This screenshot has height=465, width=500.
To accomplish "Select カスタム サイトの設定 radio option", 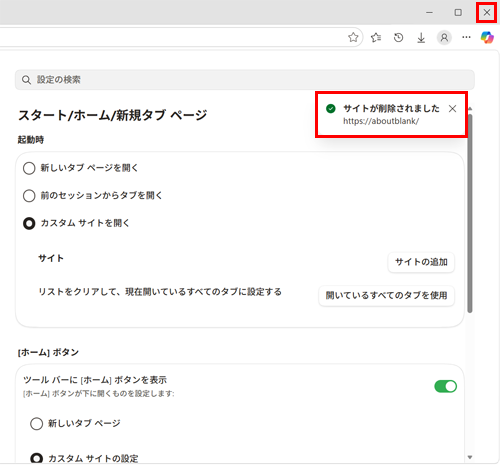I will tap(36, 458).
